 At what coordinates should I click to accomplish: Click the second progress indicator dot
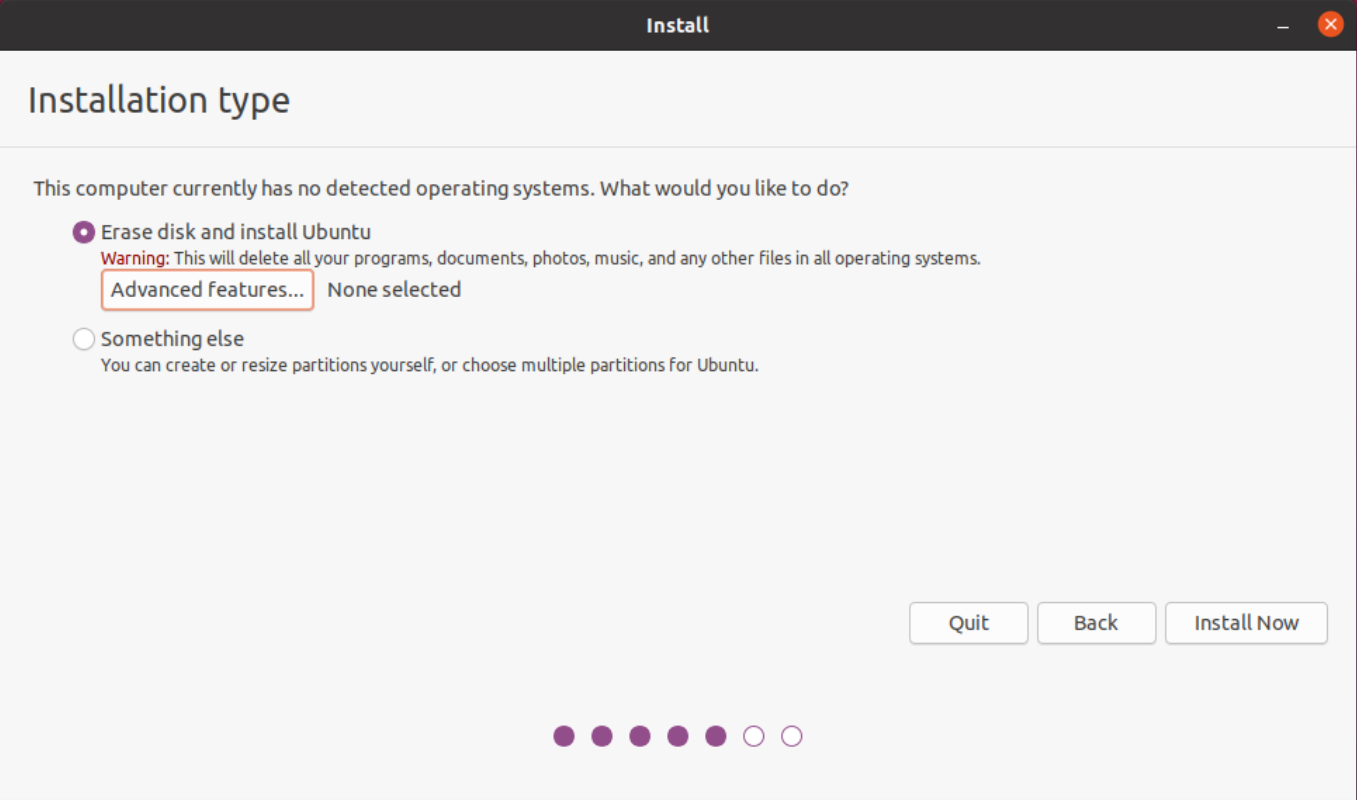click(x=602, y=735)
